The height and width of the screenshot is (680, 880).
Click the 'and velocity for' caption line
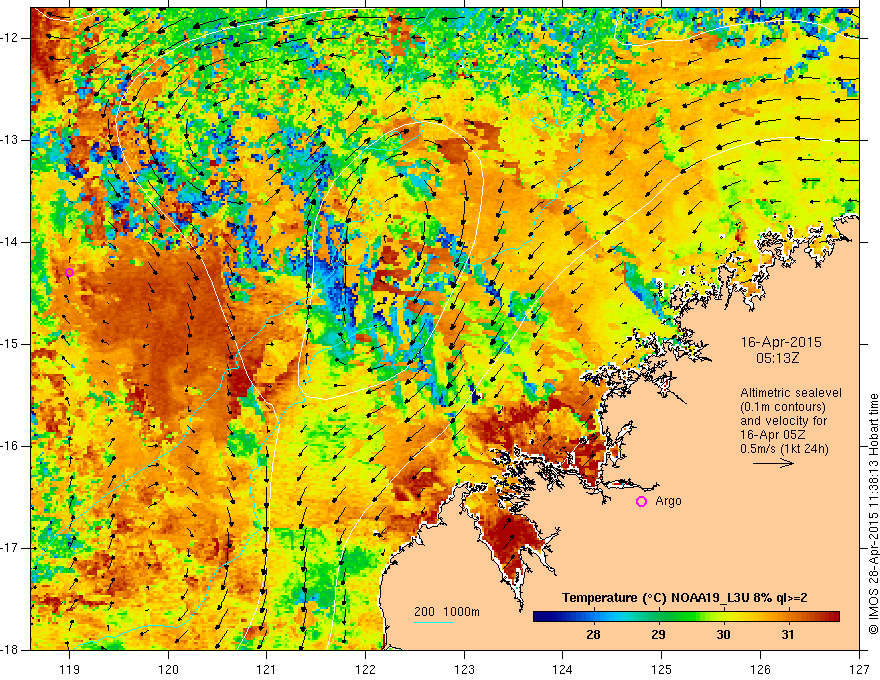click(783, 421)
